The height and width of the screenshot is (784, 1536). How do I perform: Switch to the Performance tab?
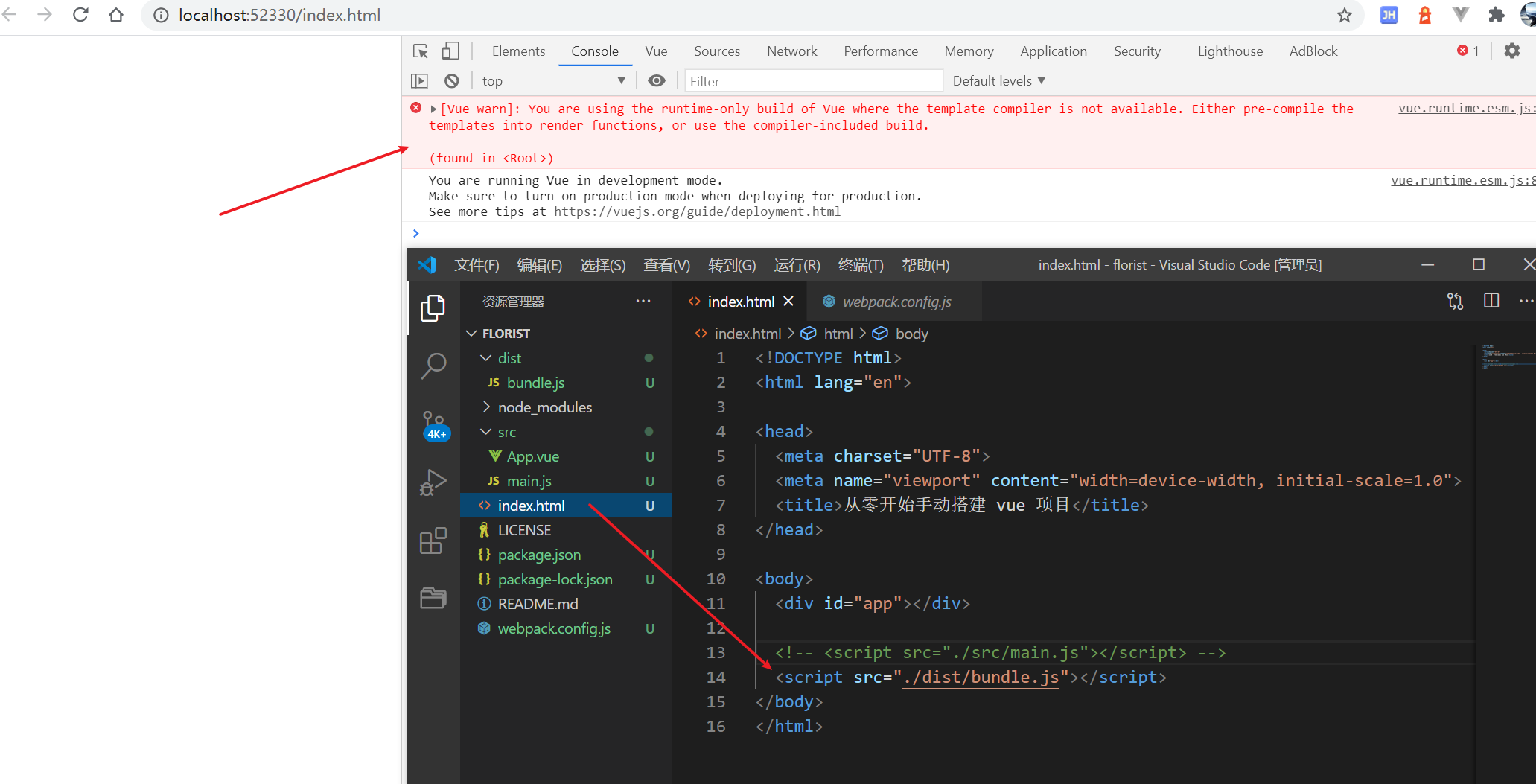(881, 51)
